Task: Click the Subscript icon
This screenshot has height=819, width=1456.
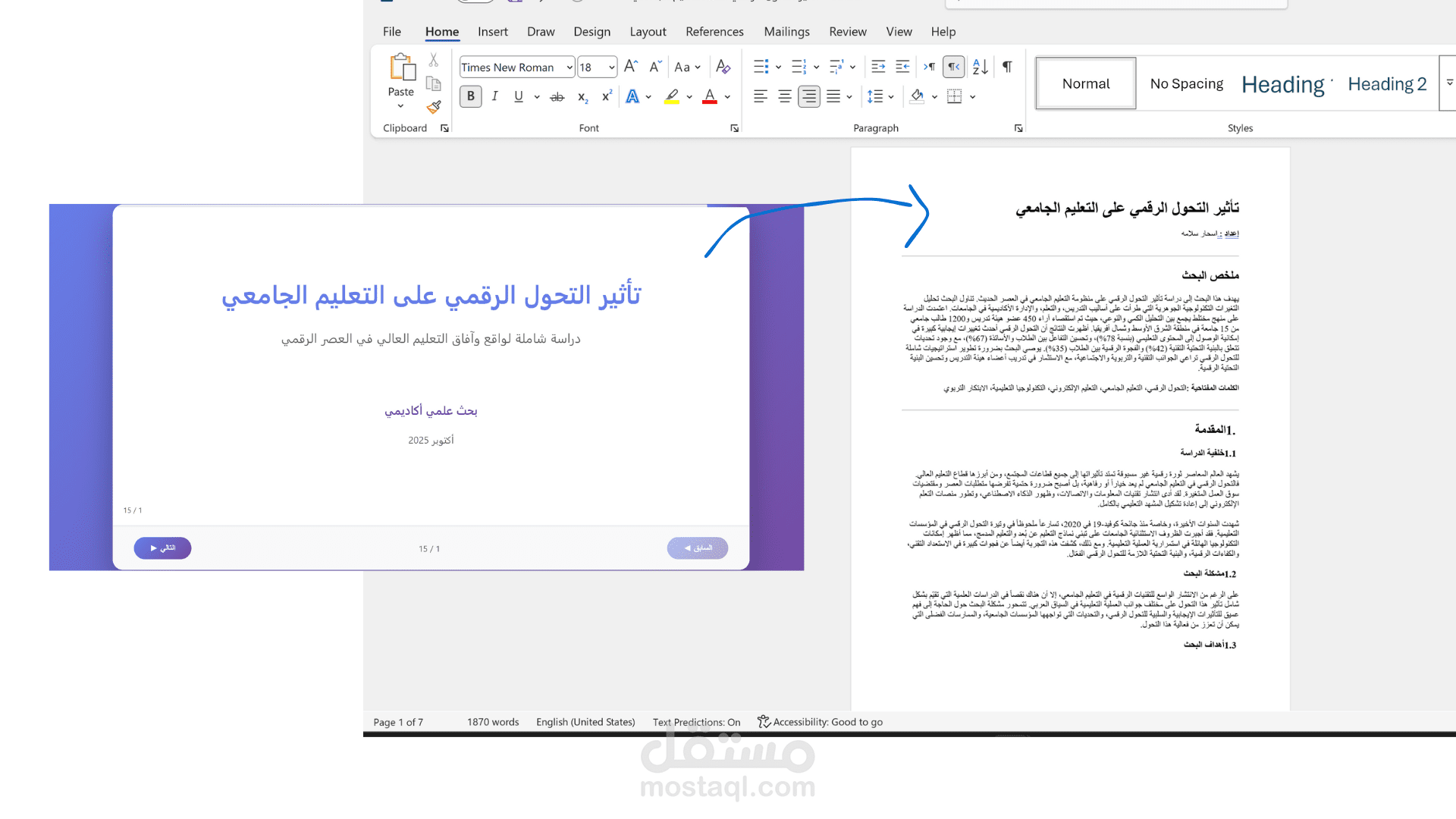Action: point(582,97)
